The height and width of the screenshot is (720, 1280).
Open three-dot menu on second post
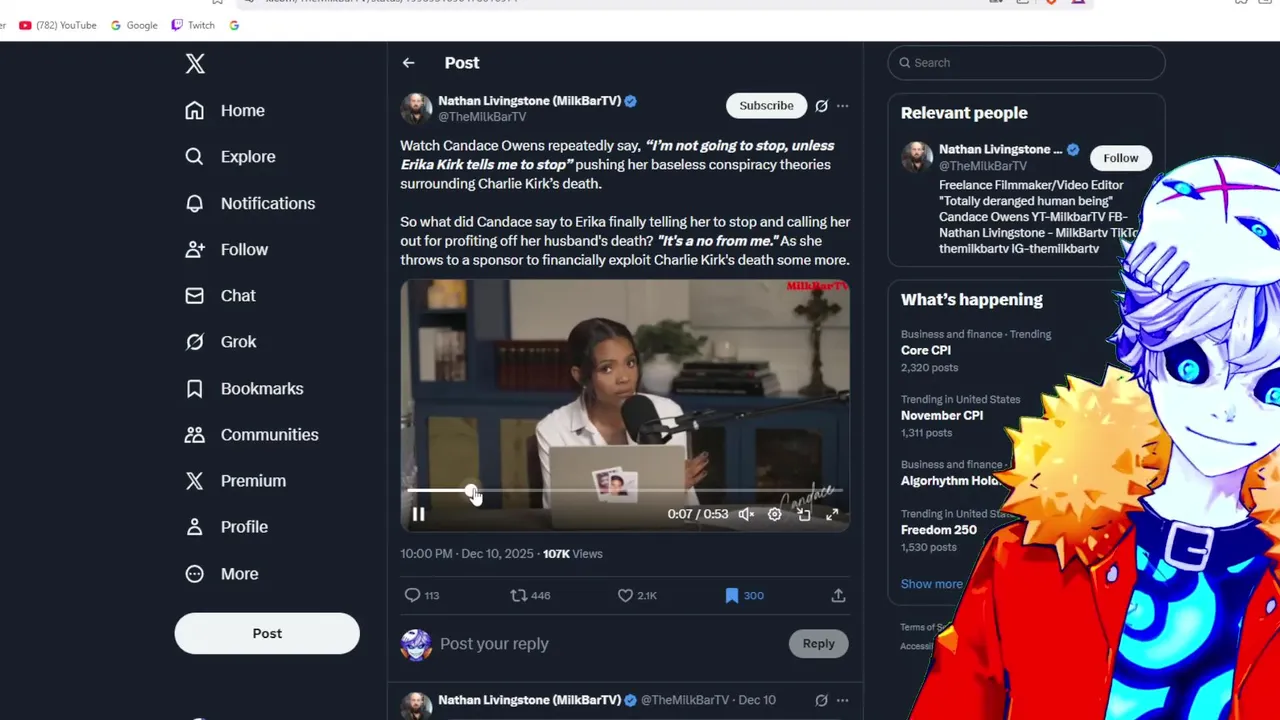842,700
